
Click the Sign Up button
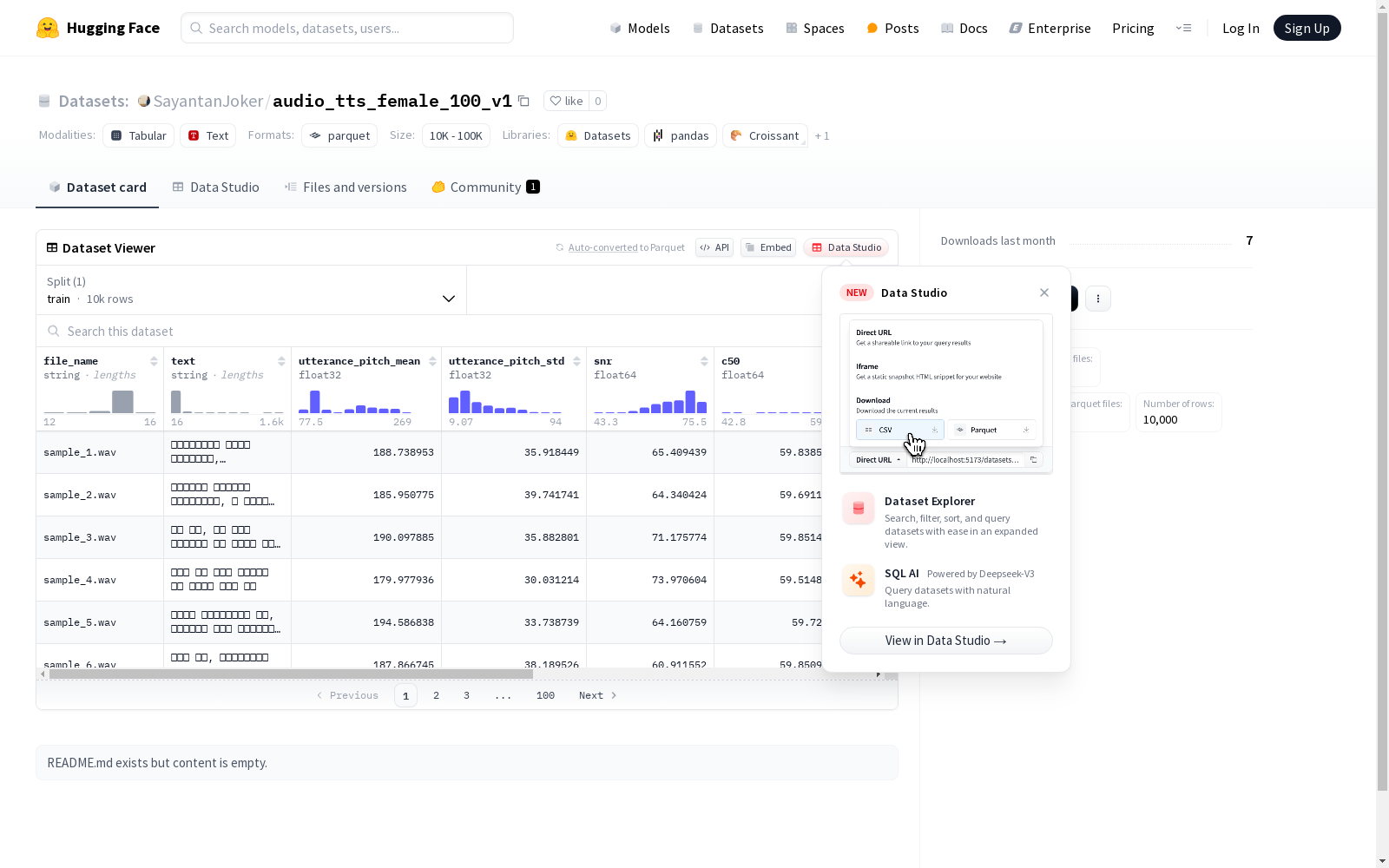coord(1307,28)
